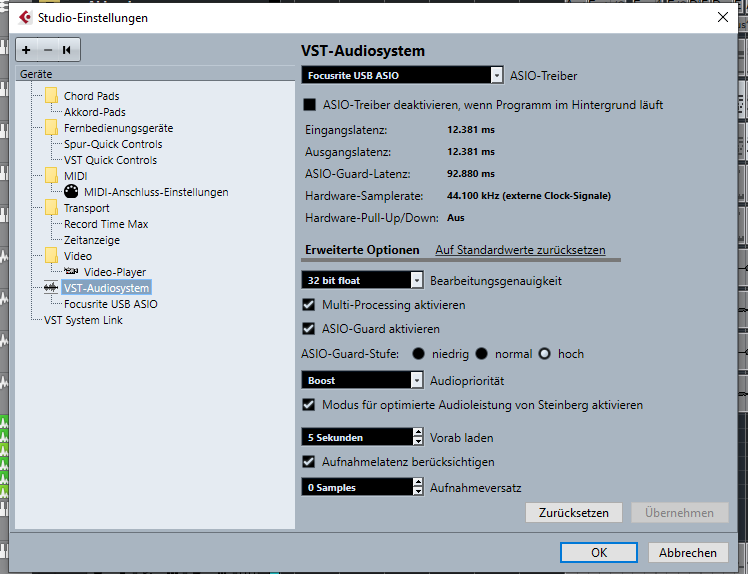Select ASIO-Guard-Stufe niedrig
The width and height of the screenshot is (748, 574).
point(418,354)
